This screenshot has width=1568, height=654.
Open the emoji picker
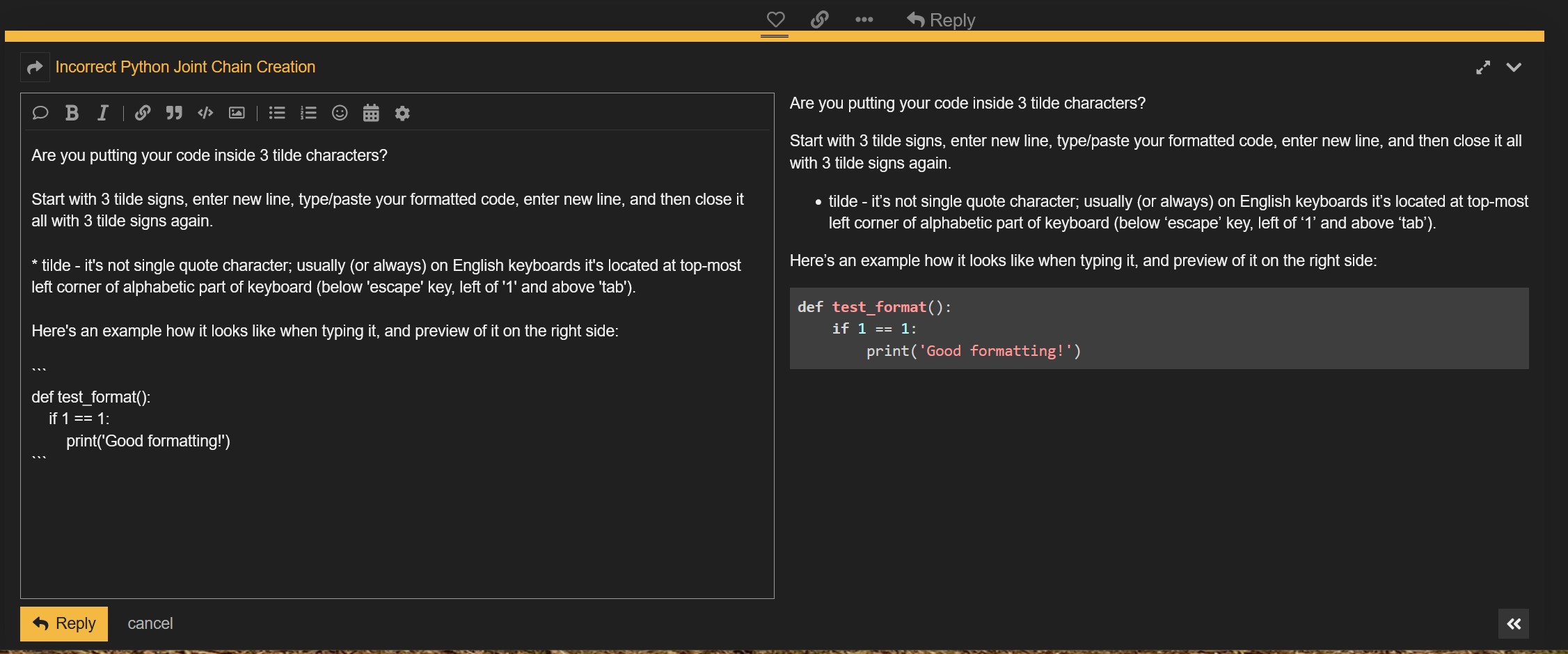[x=340, y=113]
